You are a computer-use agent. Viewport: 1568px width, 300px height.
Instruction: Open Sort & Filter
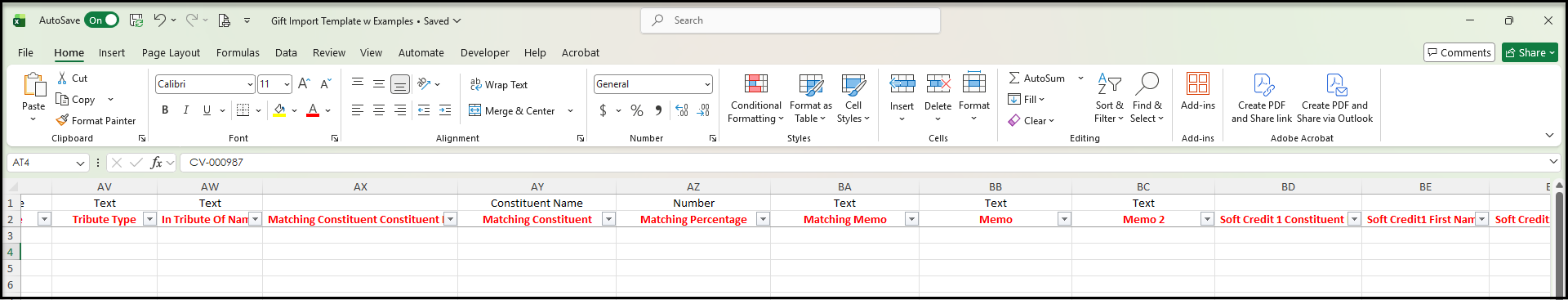pyautogui.click(x=1109, y=98)
